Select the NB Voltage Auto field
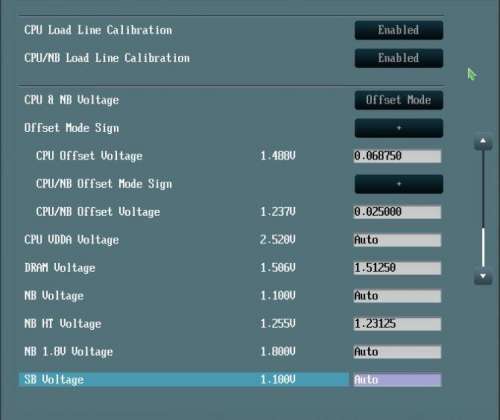Screen dimensions: 500x420 [397, 296]
